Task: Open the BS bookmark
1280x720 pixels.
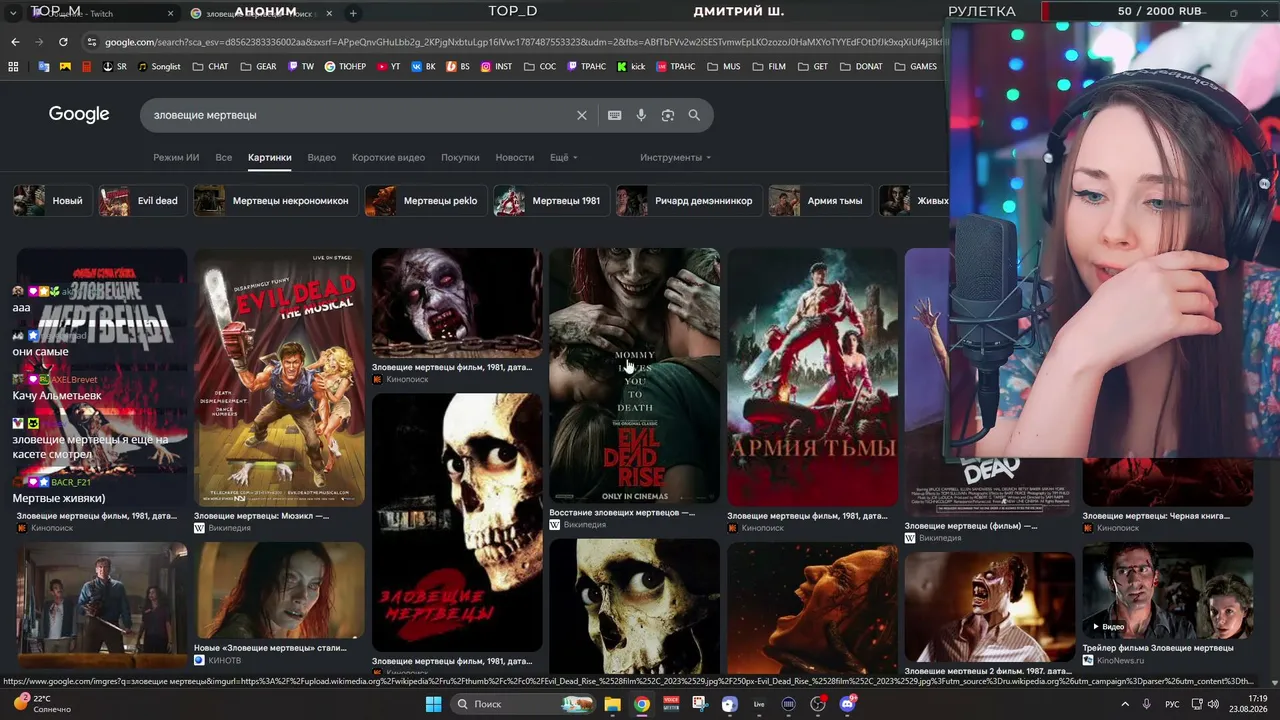Action: (x=458, y=67)
